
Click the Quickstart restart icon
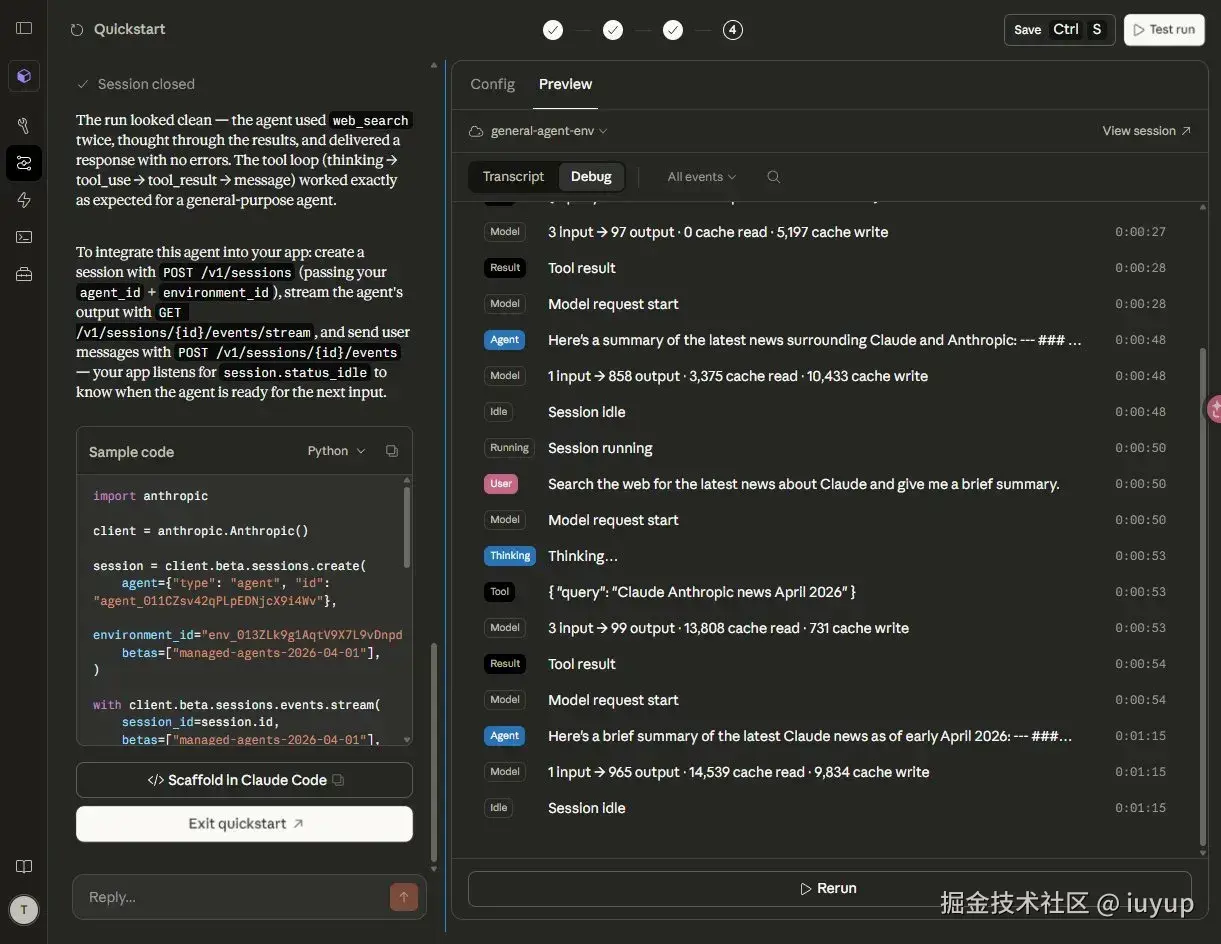click(77, 30)
